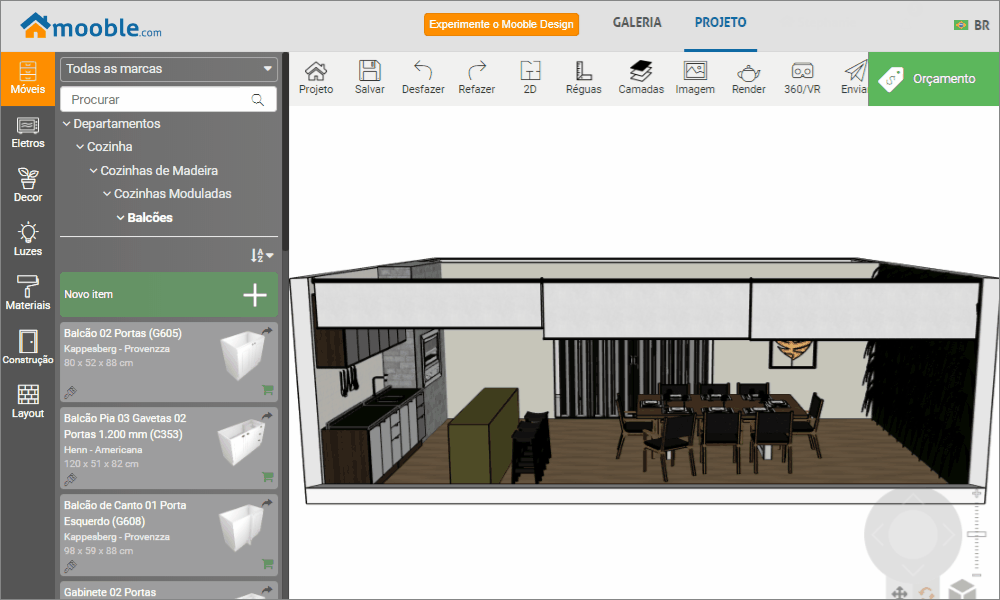Select Balcão Pia 03 Gavetas thumbnail
The width and height of the screenshot is (1000, 600).
tap(241, 441)
